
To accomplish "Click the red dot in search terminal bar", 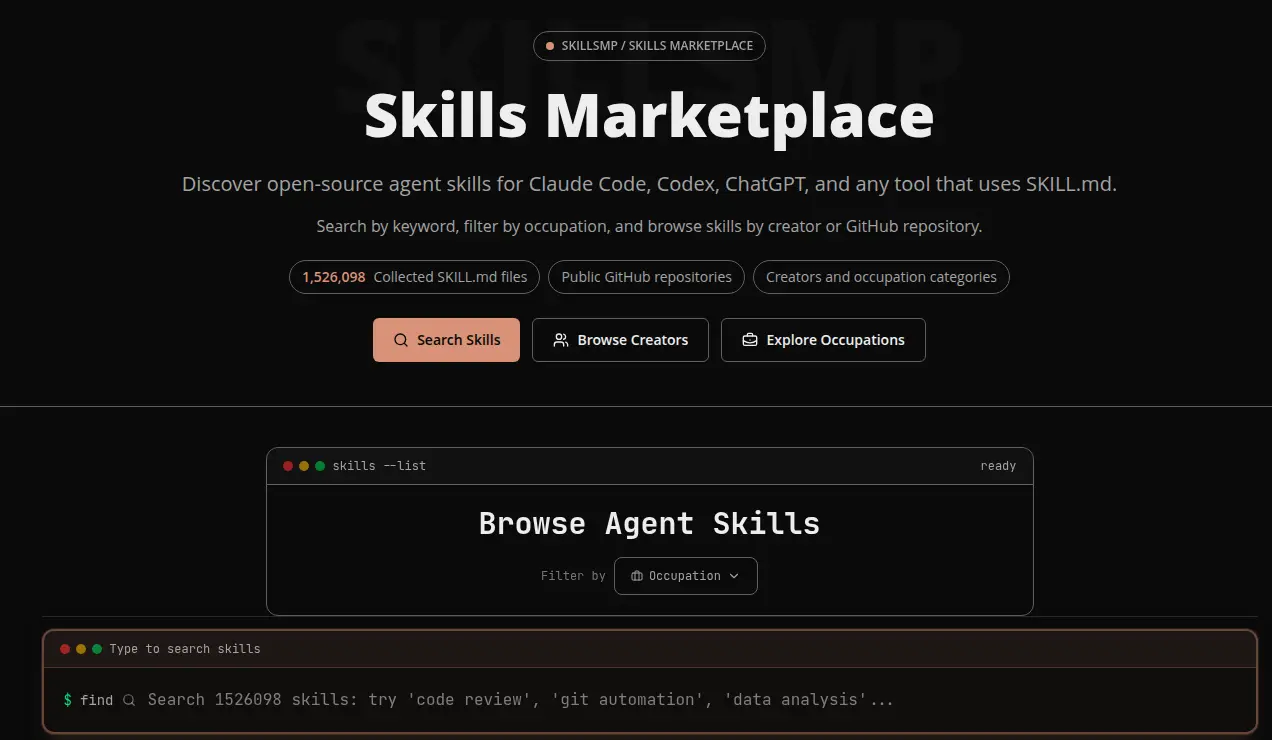I will tap(65, 649).
